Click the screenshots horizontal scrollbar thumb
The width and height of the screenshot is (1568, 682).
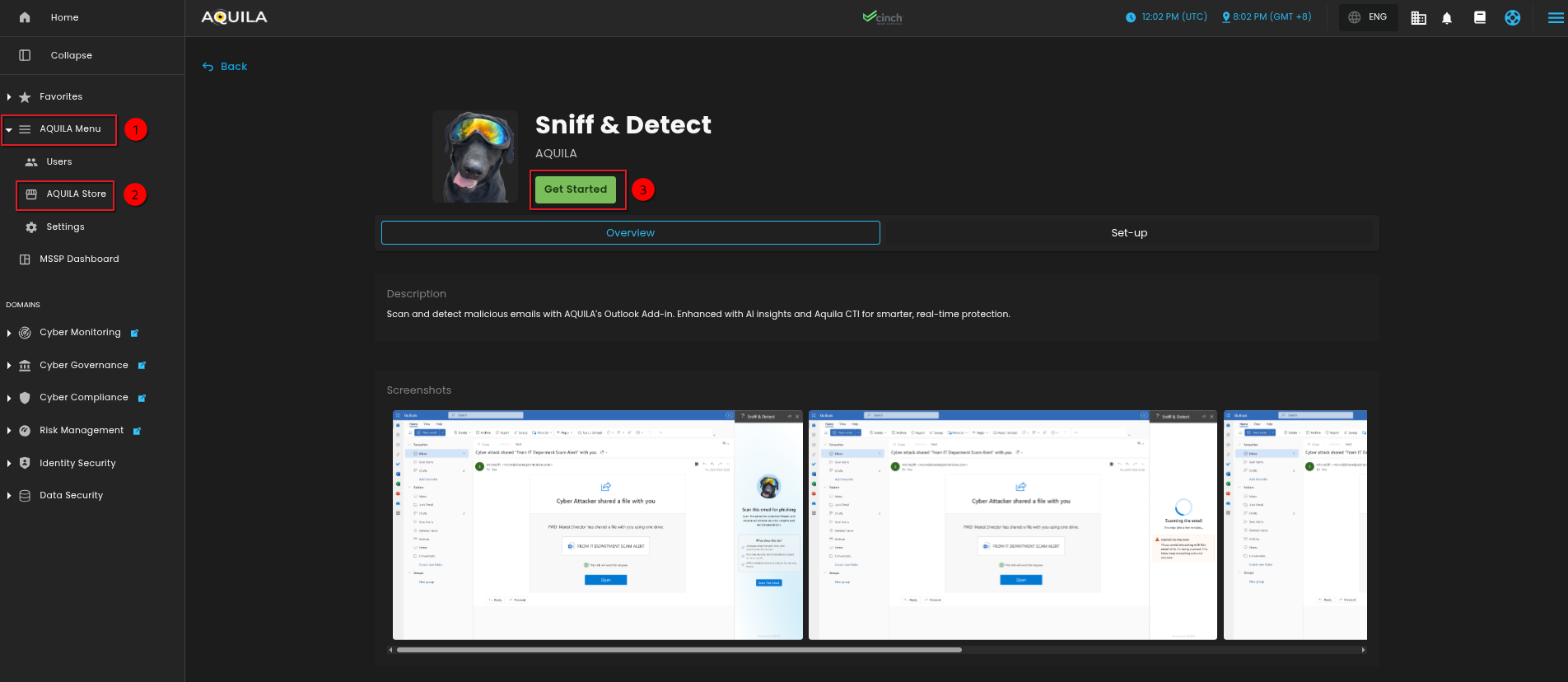click(679, 650)
